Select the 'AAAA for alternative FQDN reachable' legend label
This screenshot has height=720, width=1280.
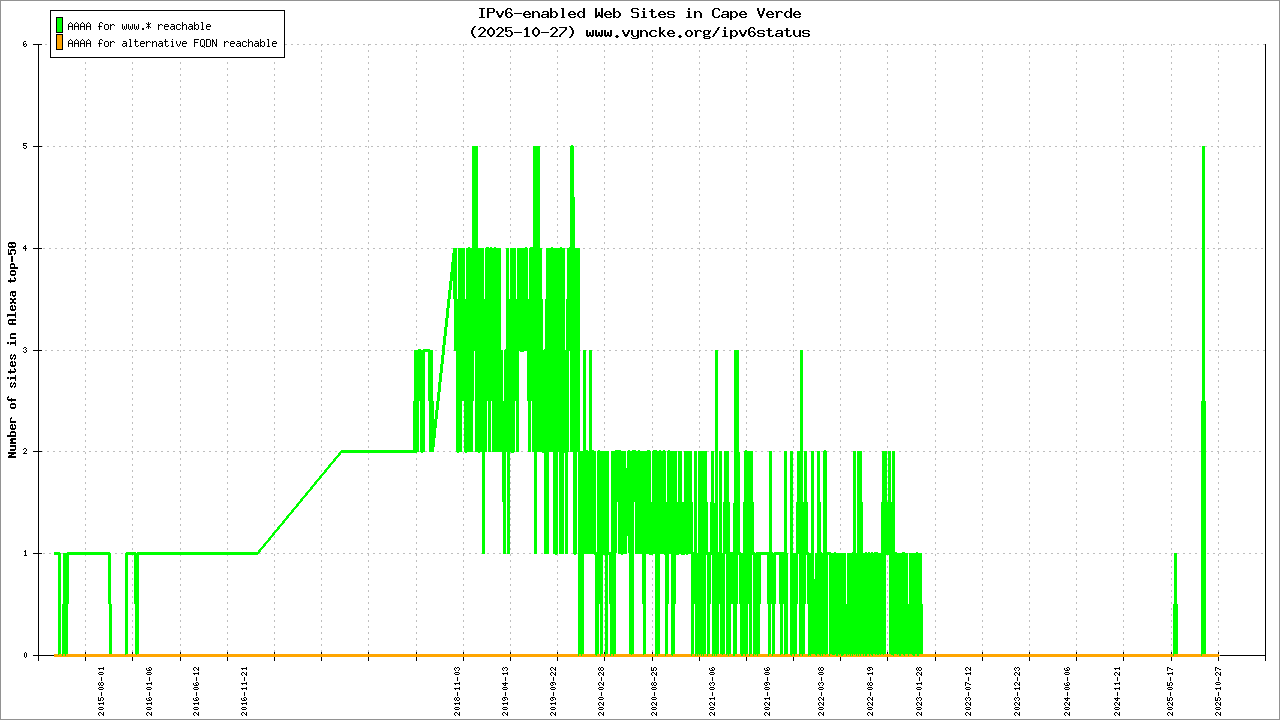[x=172, y=44]
